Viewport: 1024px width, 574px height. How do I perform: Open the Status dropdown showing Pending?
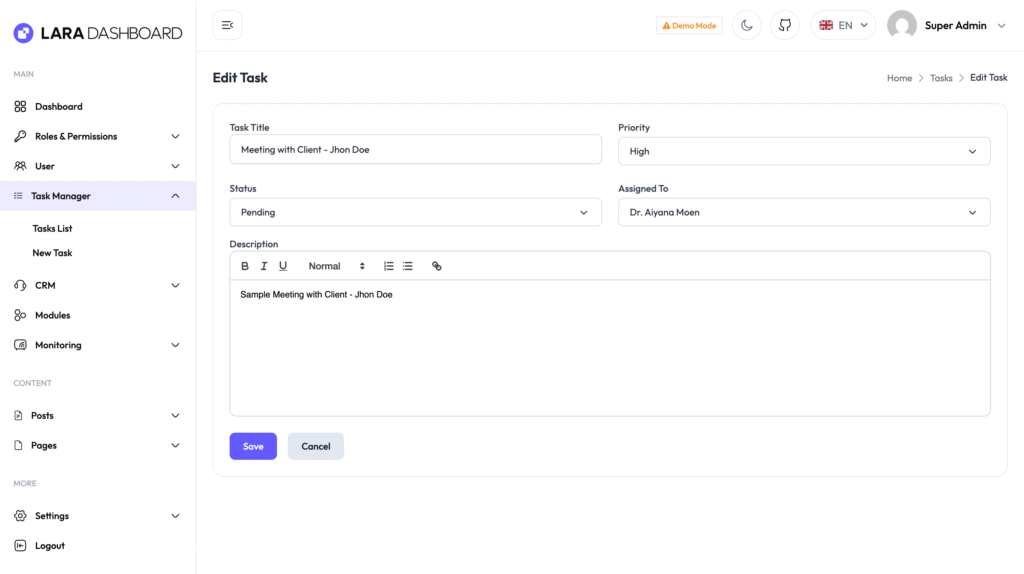[x=415, y=212]
